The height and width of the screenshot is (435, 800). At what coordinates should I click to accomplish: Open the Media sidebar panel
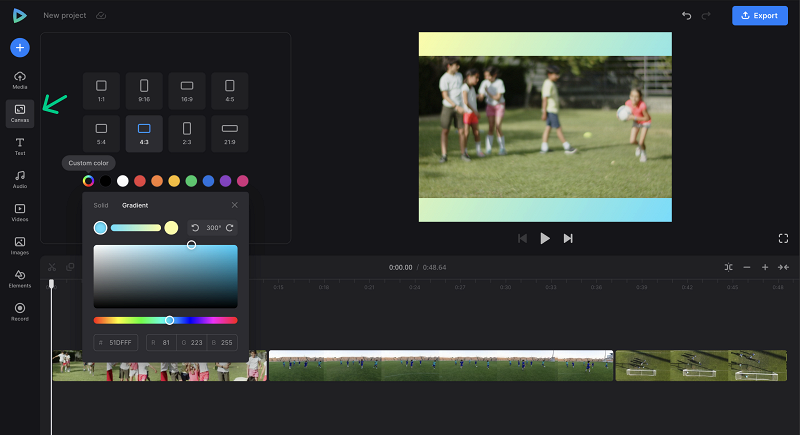20,80
